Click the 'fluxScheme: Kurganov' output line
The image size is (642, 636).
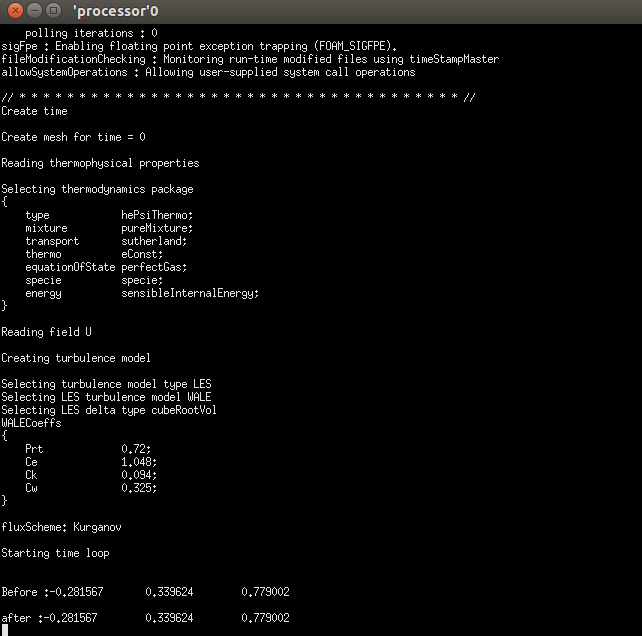click(61, 527)
